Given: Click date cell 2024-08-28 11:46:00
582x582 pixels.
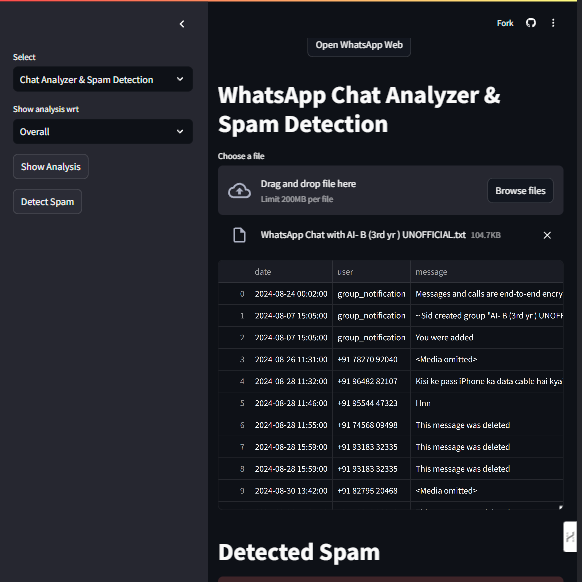Looking at the screenshot, I should 291,403.
